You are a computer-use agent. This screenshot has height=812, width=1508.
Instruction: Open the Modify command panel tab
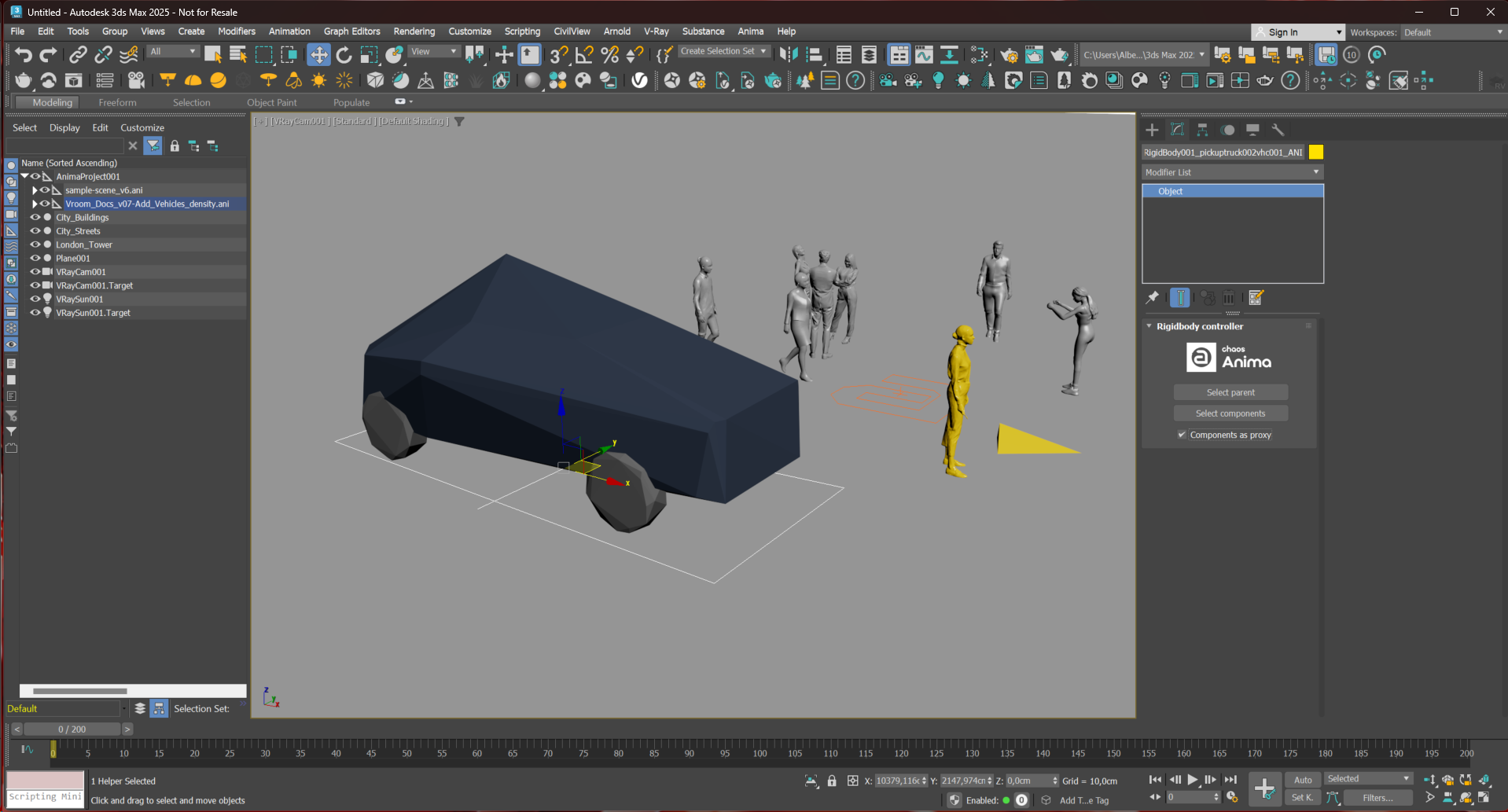coord(1177,130)
